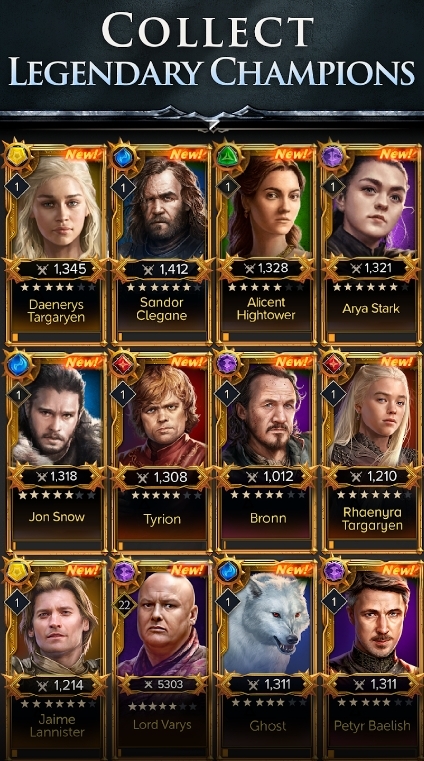Select the Jon Snow champion portrait

coord(57,415)
